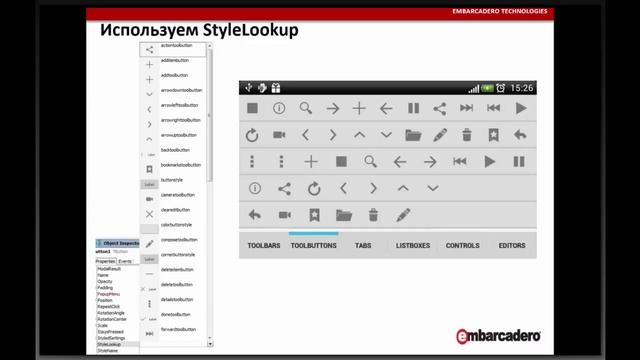Tap the gift icon in the Android status bar

pyautogui.click(x=276, y=87)
